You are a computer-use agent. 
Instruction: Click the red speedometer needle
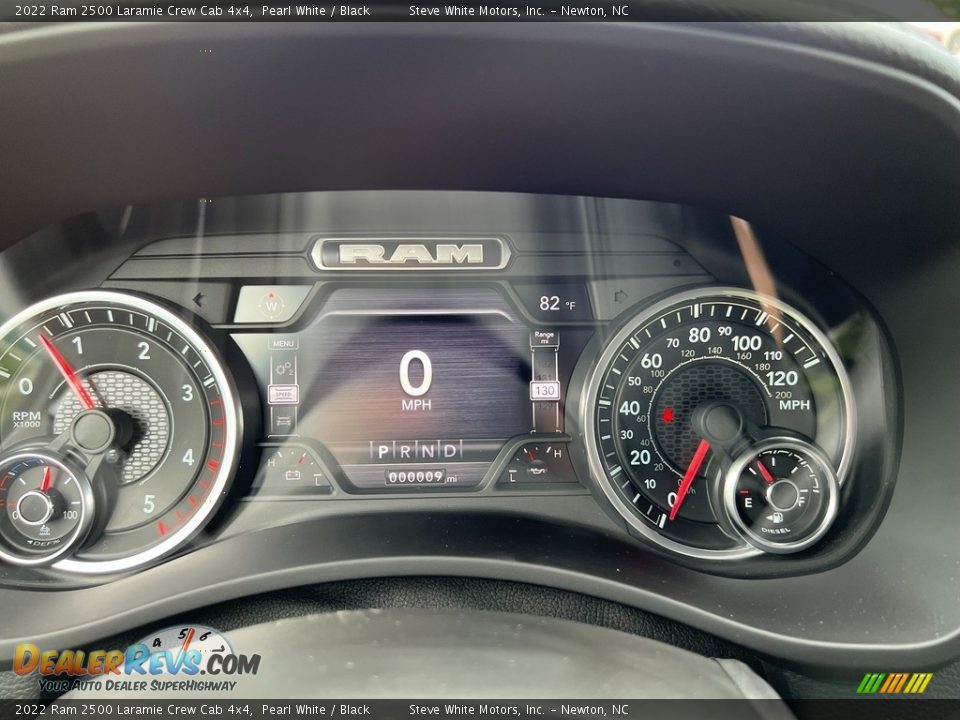(x=689, y=479)
